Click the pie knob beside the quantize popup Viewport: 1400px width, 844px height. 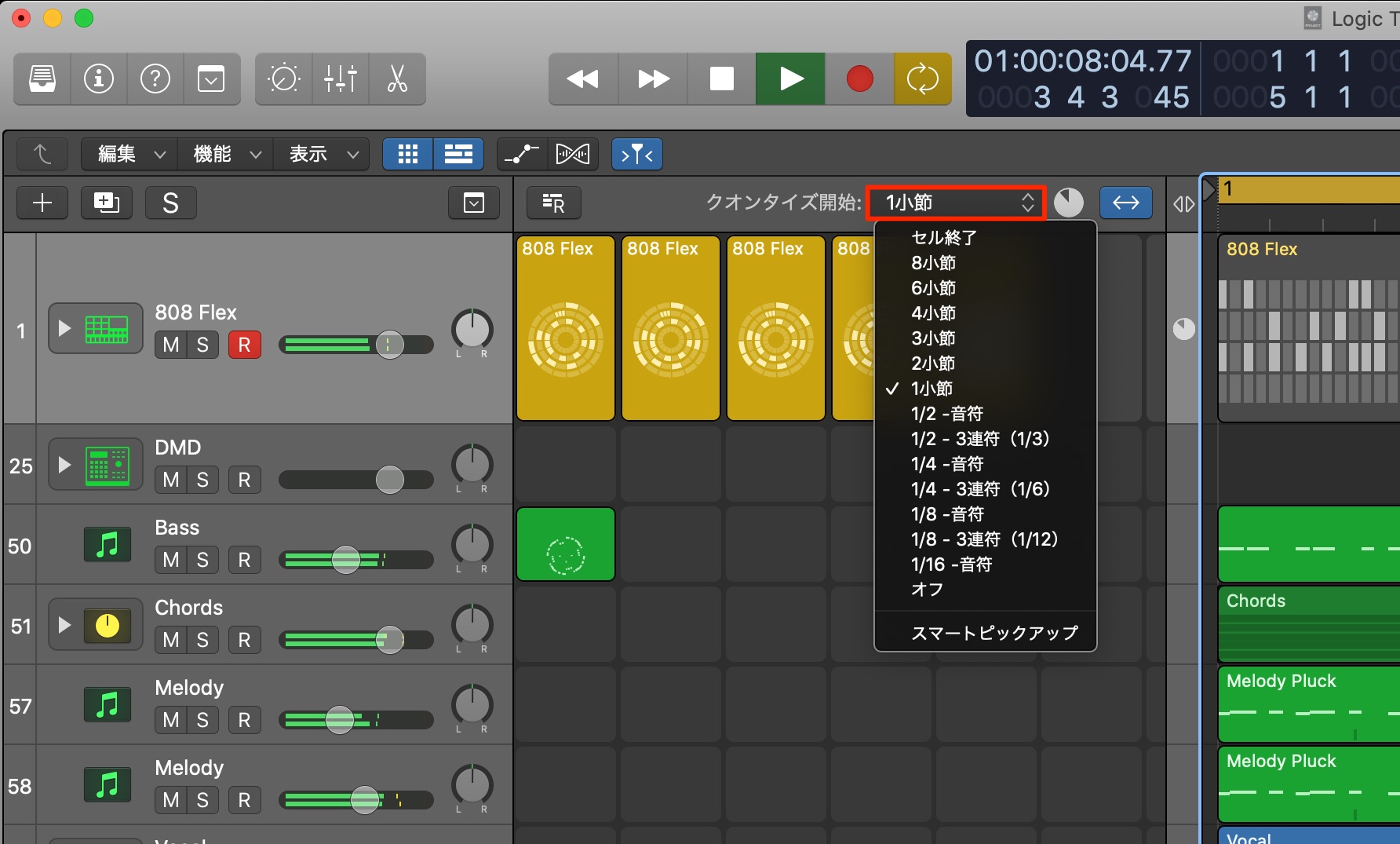[x=1068, y=203]
